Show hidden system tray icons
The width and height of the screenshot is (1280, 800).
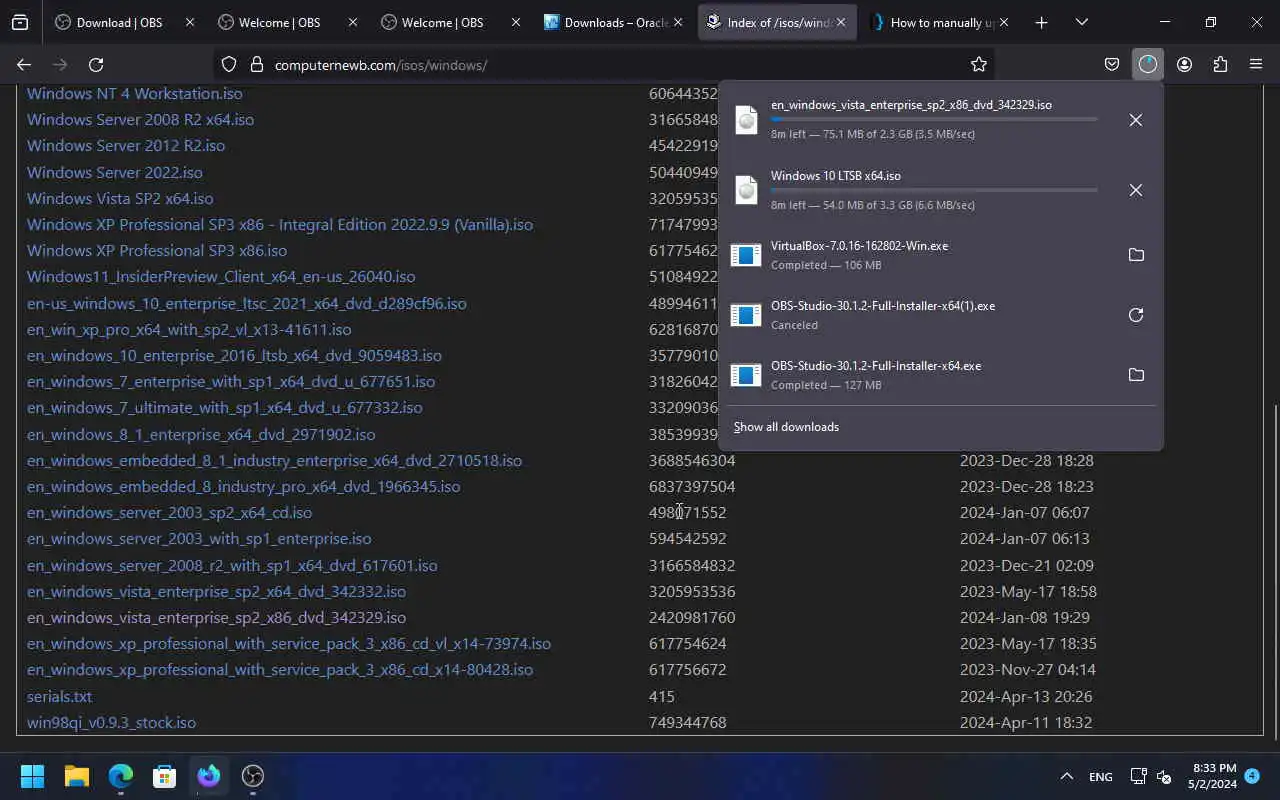tap(1066, 776)
